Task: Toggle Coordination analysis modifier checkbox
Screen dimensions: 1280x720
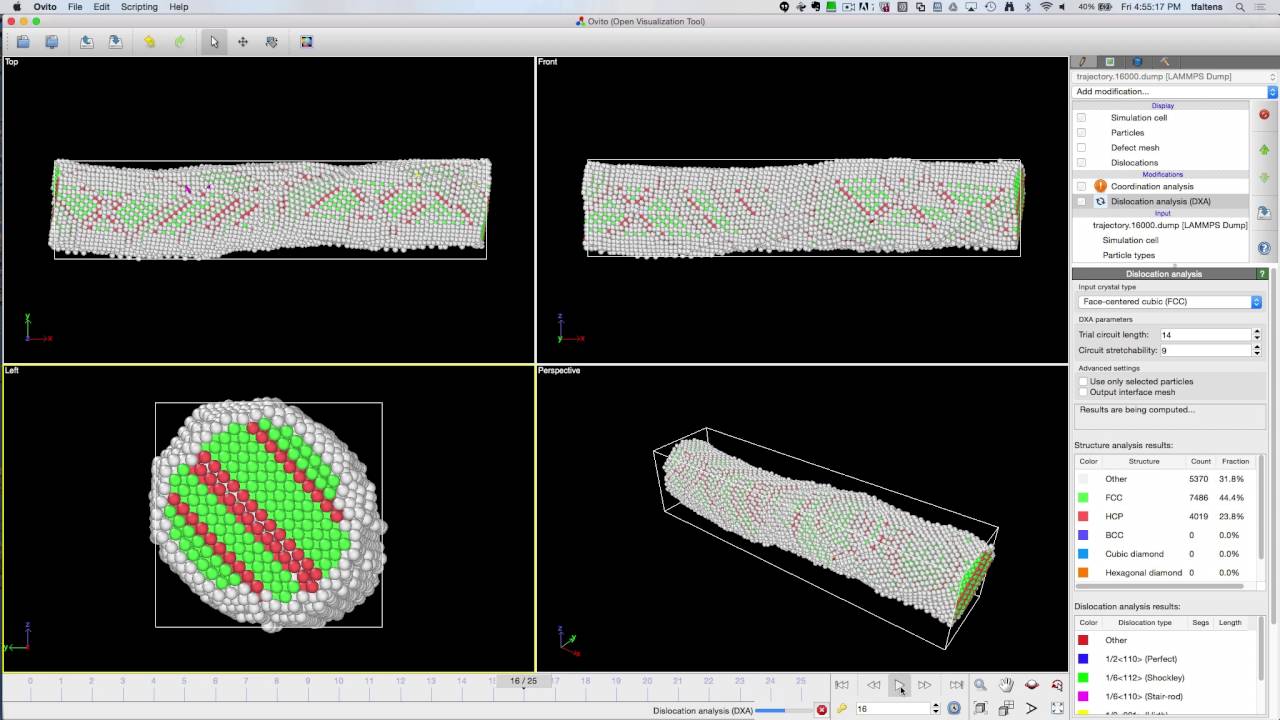Action: click(x=1081, y=186)
